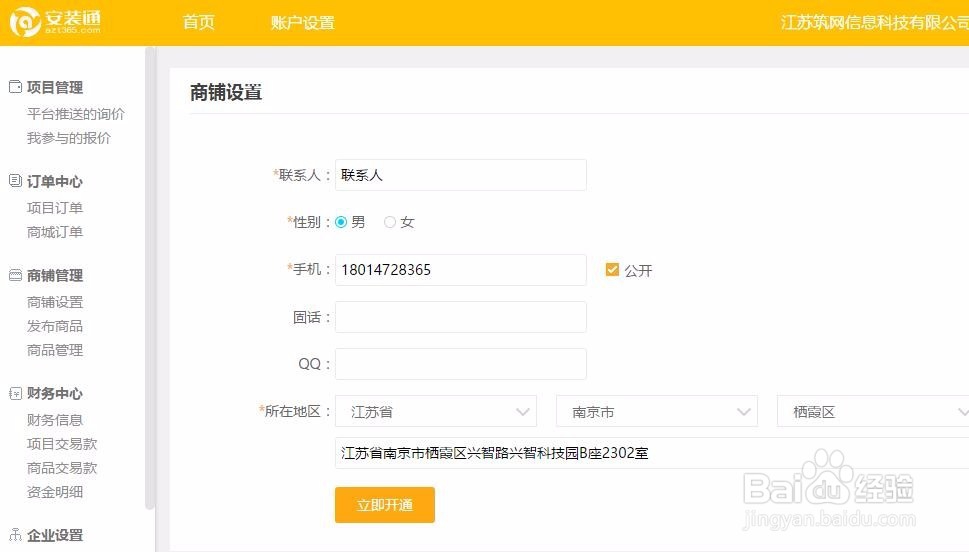This screenshot has width=969, height=552.
Task: Click the QQ input field
Action: [460, 363]
